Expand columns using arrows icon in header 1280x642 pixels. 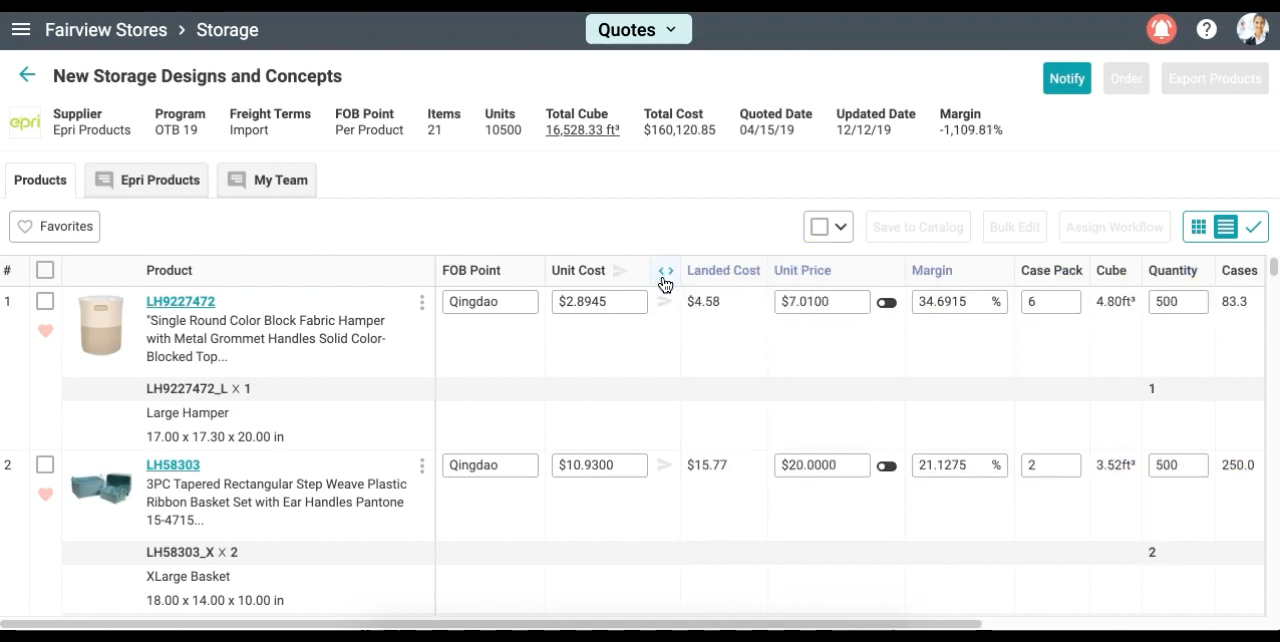[x=666, y=271]
